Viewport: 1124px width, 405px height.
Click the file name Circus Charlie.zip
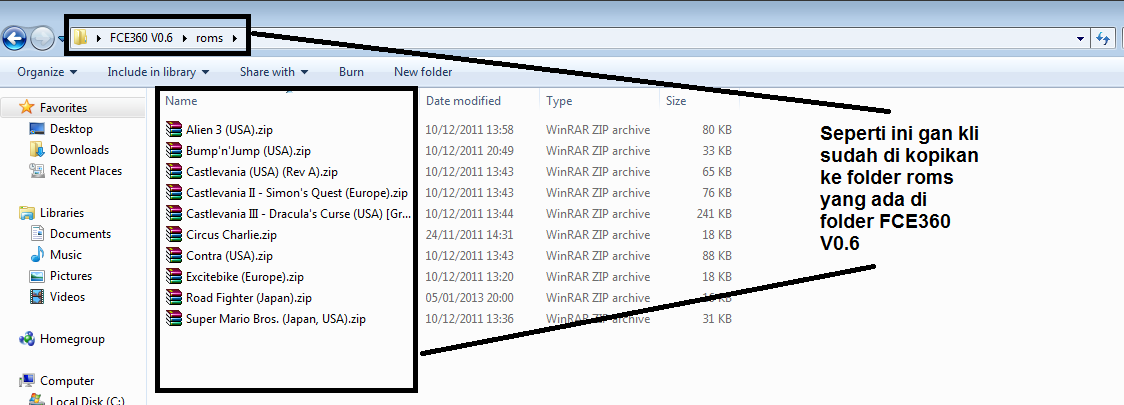[231, 235]
